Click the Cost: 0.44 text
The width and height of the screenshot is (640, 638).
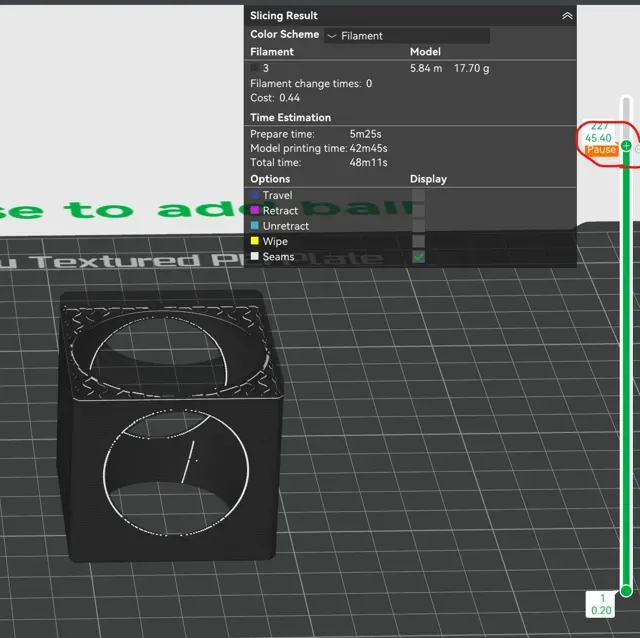tap(275, 98)
